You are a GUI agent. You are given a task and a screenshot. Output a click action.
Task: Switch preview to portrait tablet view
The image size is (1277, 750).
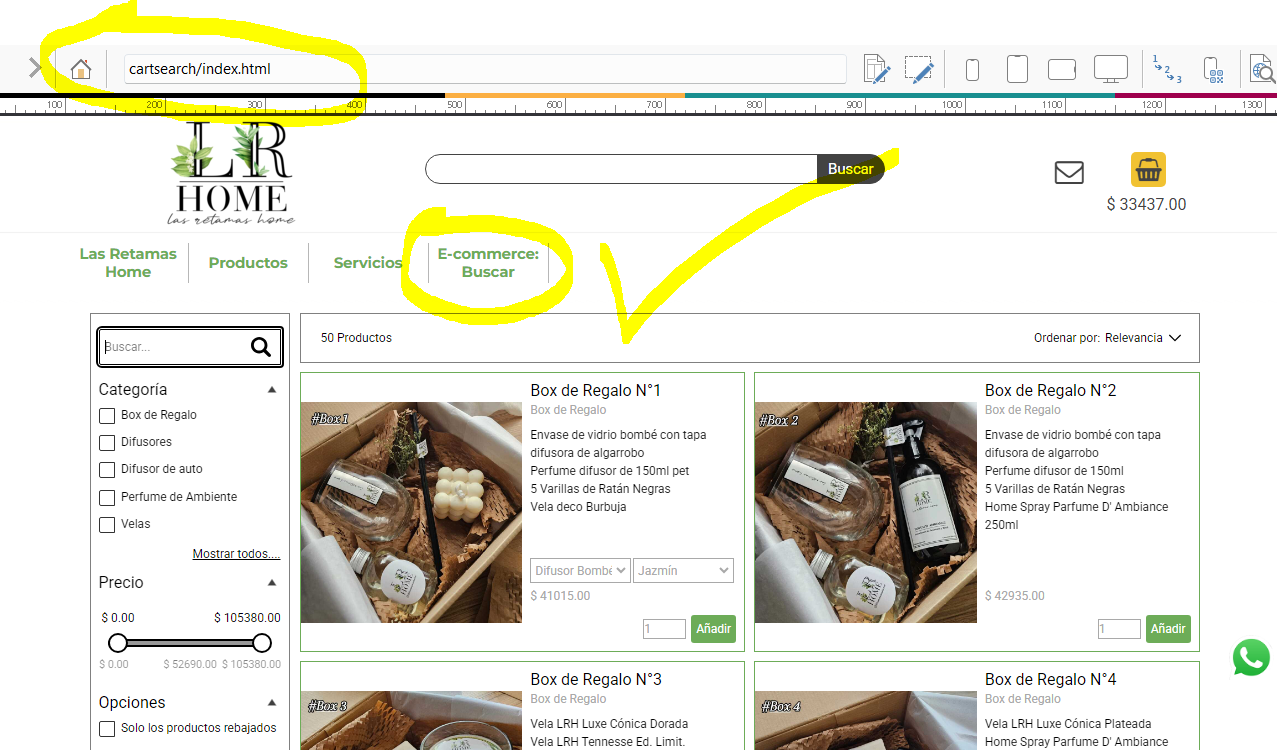pos(1017,69)
